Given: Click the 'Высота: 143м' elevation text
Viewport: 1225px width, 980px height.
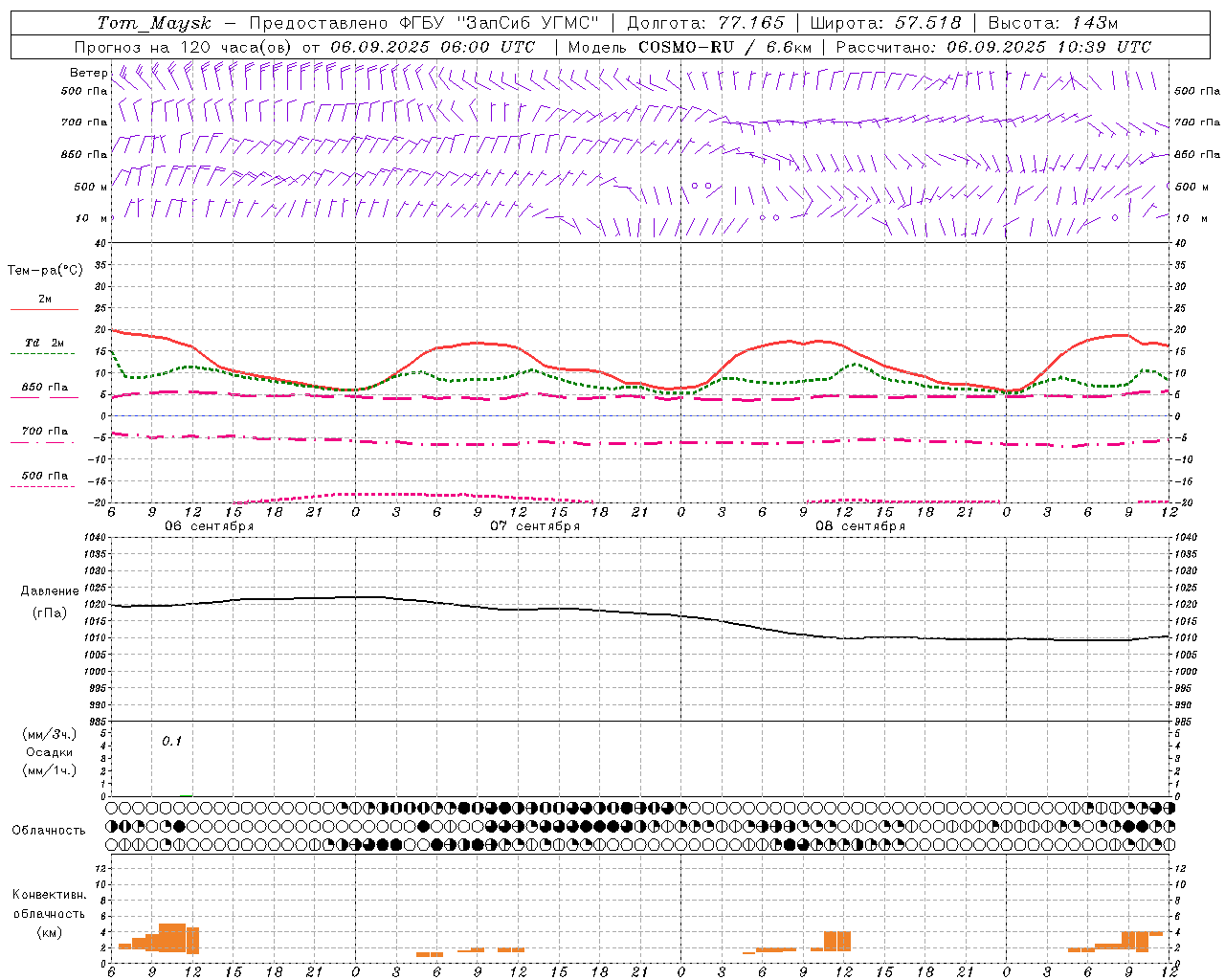Looking at the screenshot, I should click(1053, 23).
